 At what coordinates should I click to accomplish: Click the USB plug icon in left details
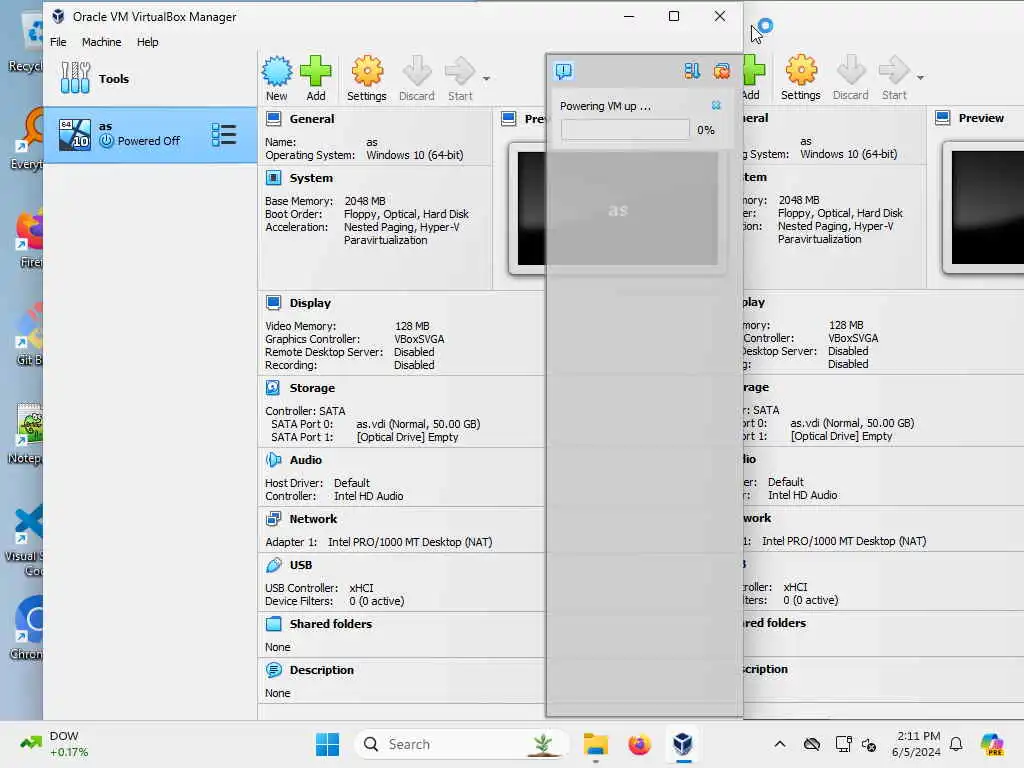click(274, 565)
